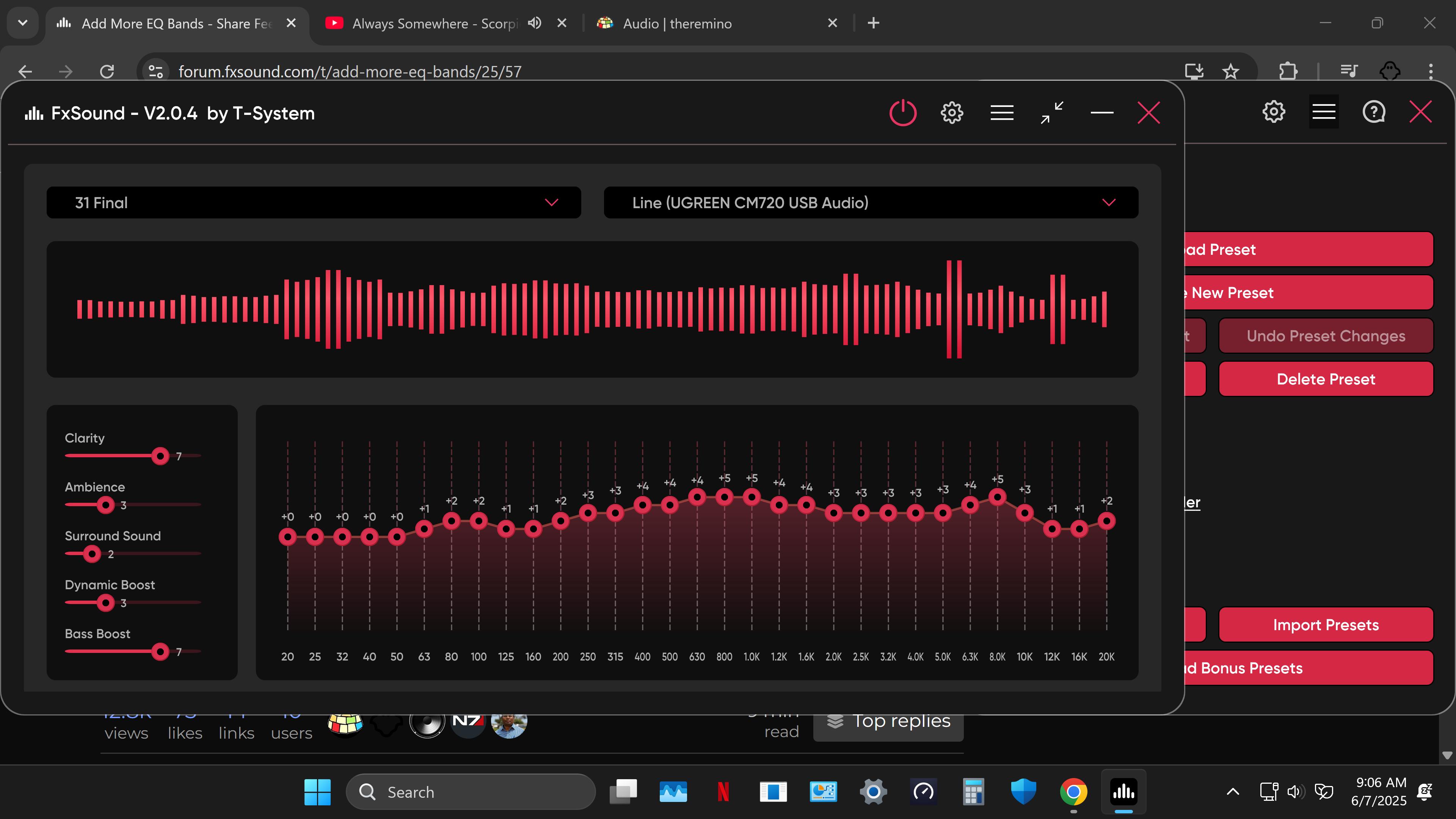Click Load Preset button in back window
This screenshot has height=819, width=1456.
[x=1309, y=249]
